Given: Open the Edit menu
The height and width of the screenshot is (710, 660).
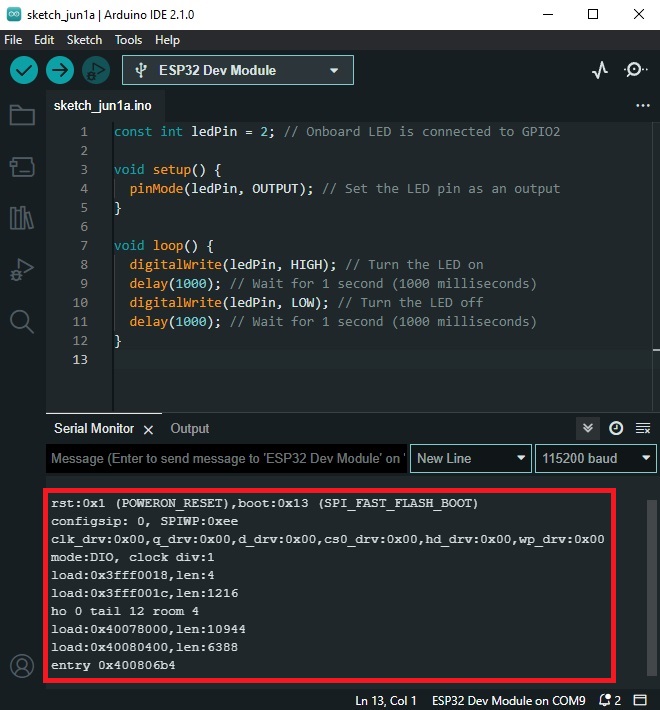Looking at the screenshot, I should [x=44, y=40].
